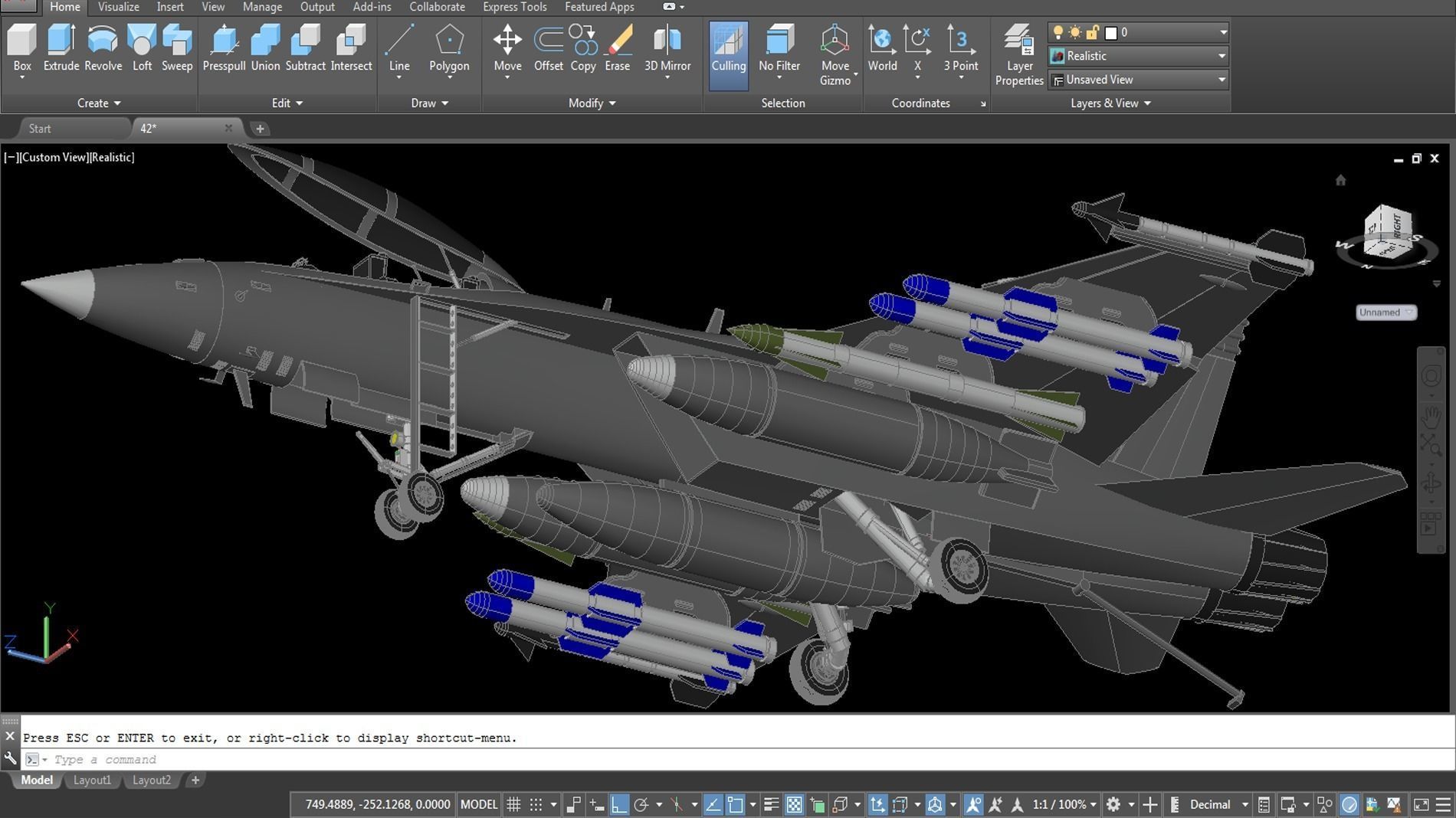Add a new drawing tab with plus

coord(260,129)
